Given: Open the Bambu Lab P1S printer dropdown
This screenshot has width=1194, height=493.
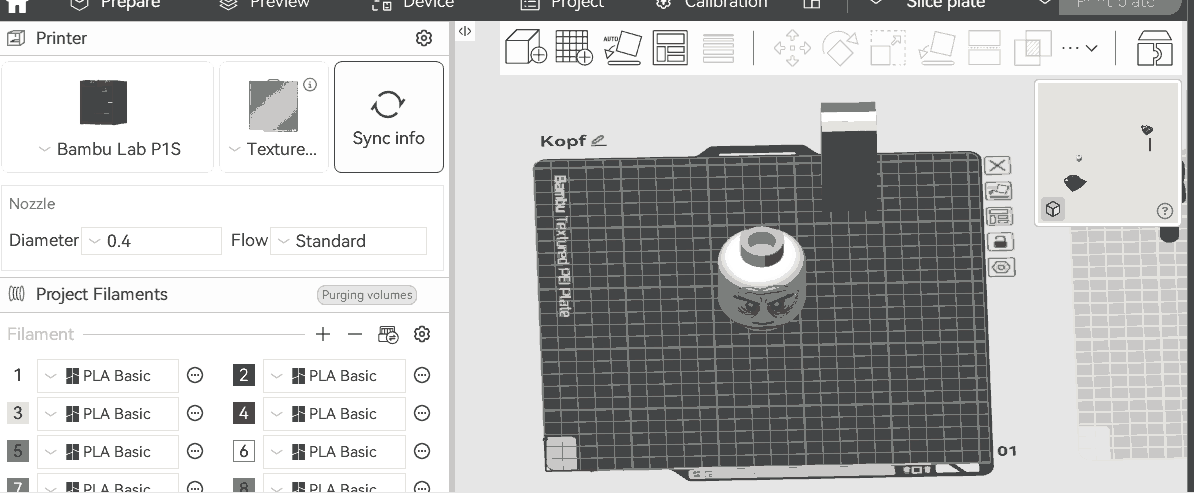Looking at the screenshot, I should coord(109,149).
